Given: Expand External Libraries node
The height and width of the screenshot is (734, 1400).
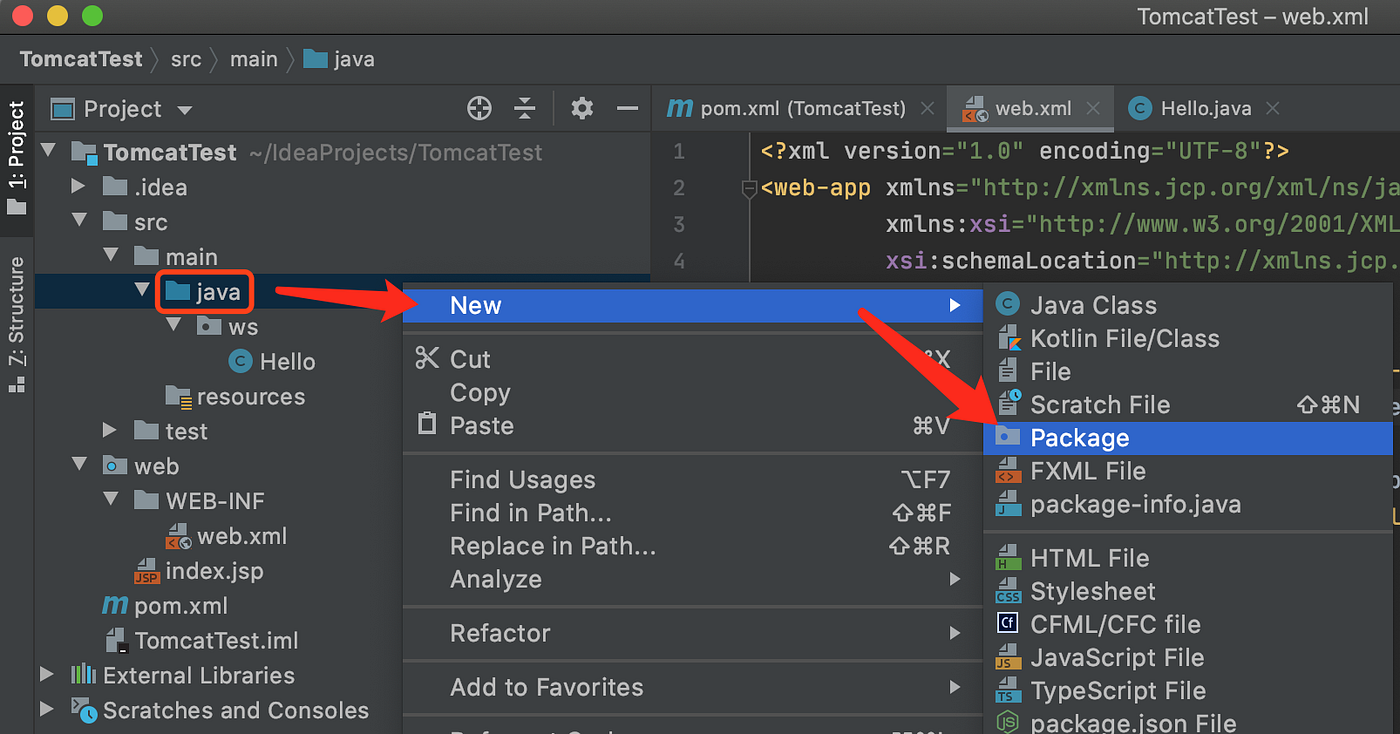Looking at the screenshot, I should coord(47,676).
